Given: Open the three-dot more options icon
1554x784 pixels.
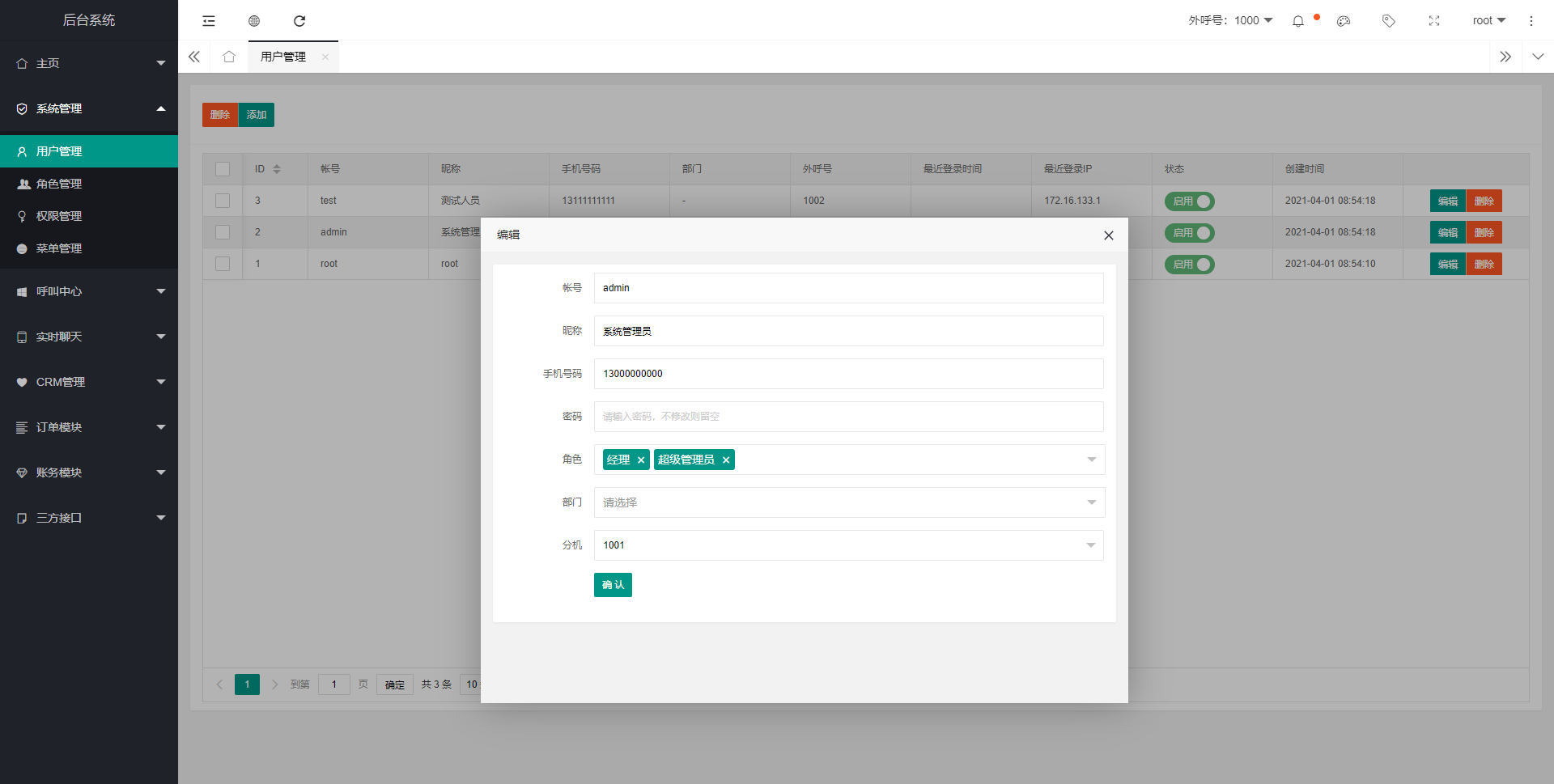Looking at the screenshot, I should [x=1531, y=21].
